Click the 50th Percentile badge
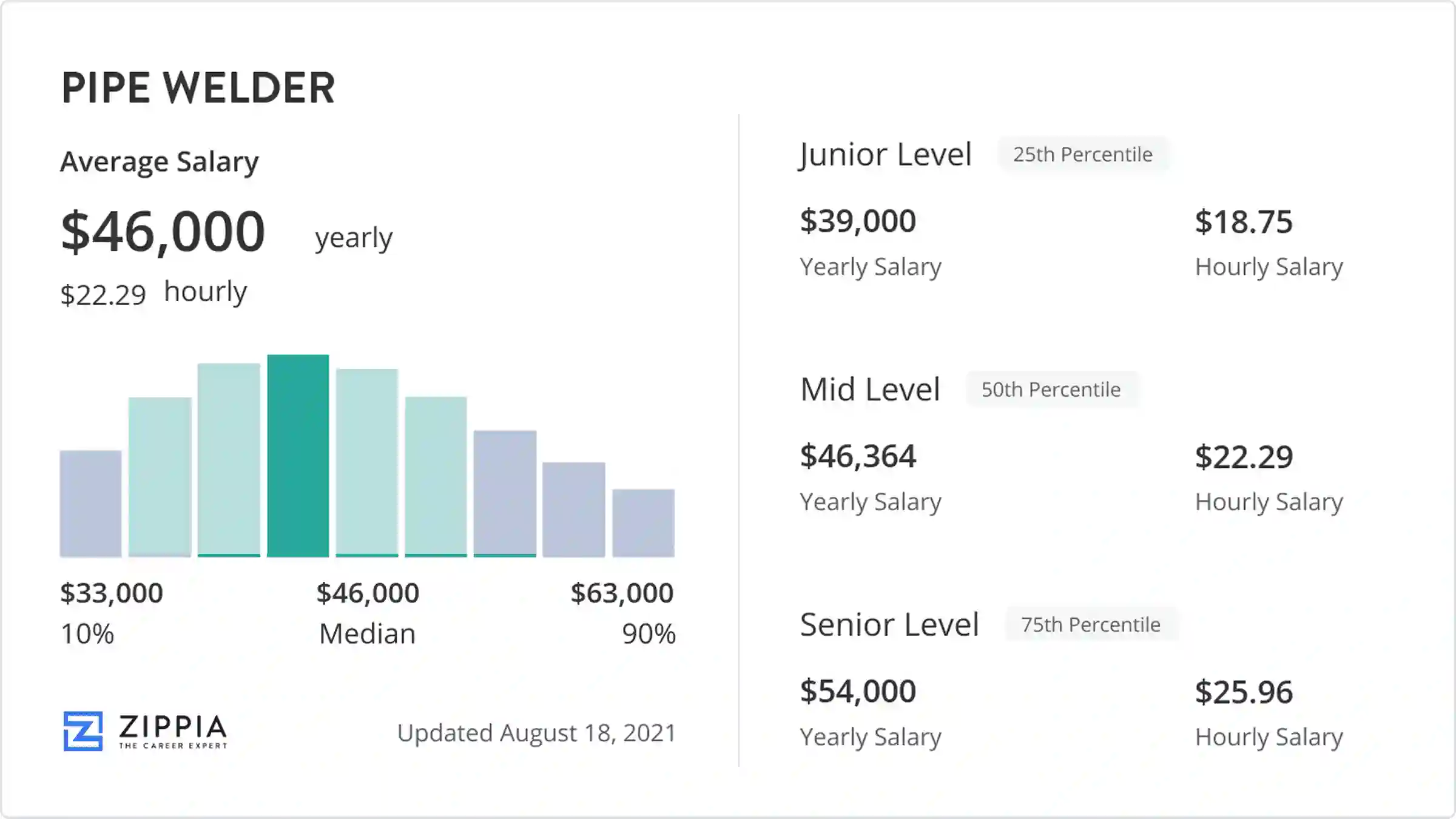This screenshot has height=819, width=1456. pos(1051,389)
